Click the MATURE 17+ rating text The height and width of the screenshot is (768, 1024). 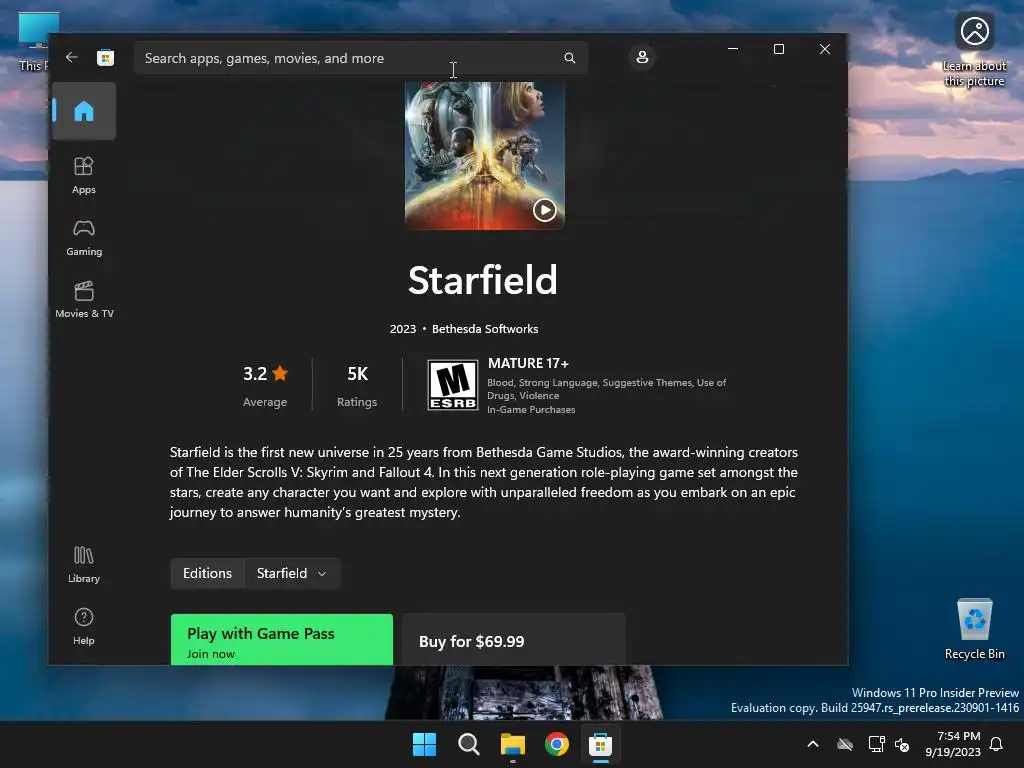[x=528, y=363]
